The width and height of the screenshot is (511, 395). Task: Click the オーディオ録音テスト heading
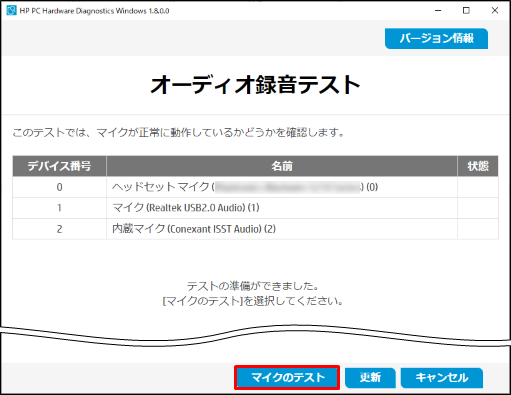tap(255, 85)
